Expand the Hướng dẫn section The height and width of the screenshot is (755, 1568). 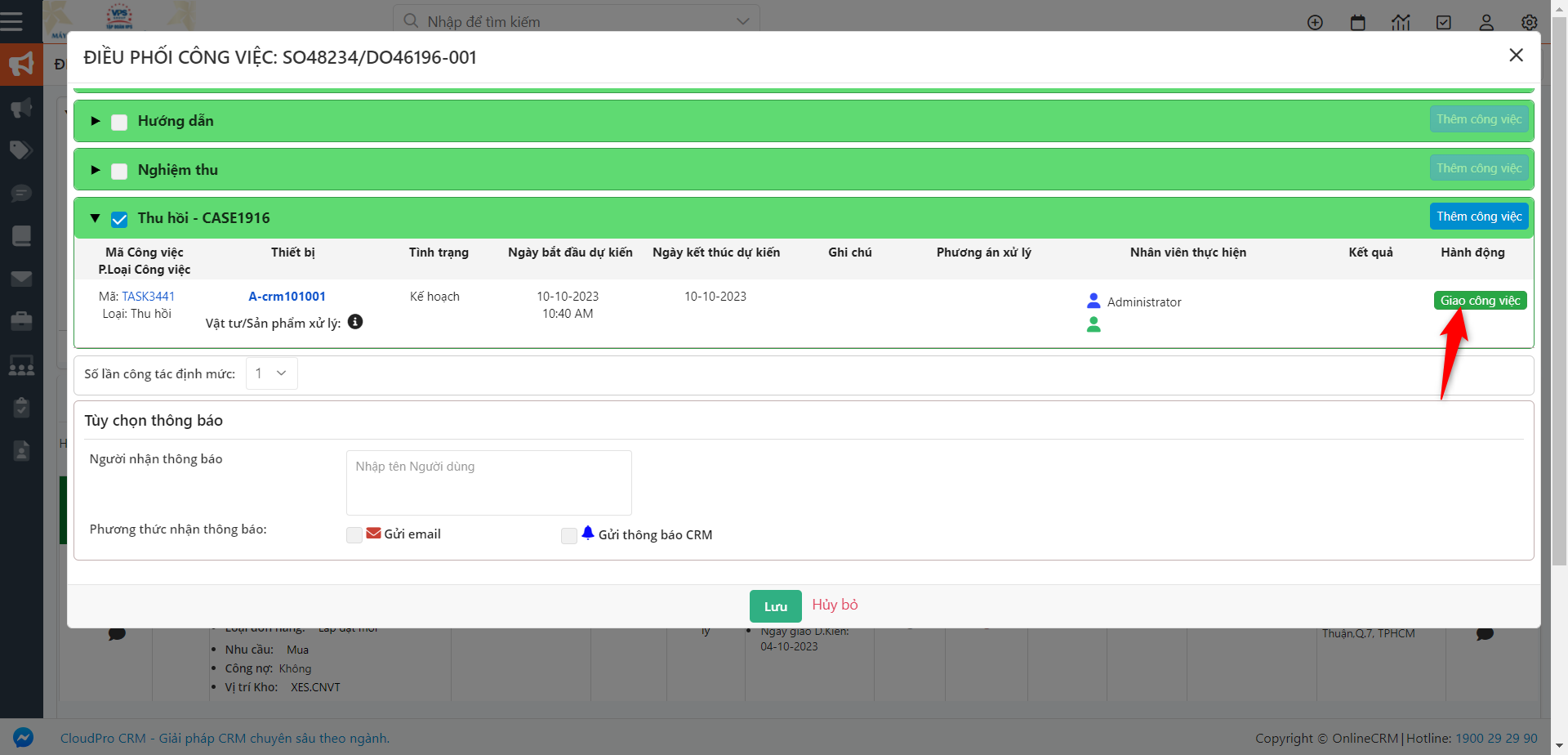[96, 121]
